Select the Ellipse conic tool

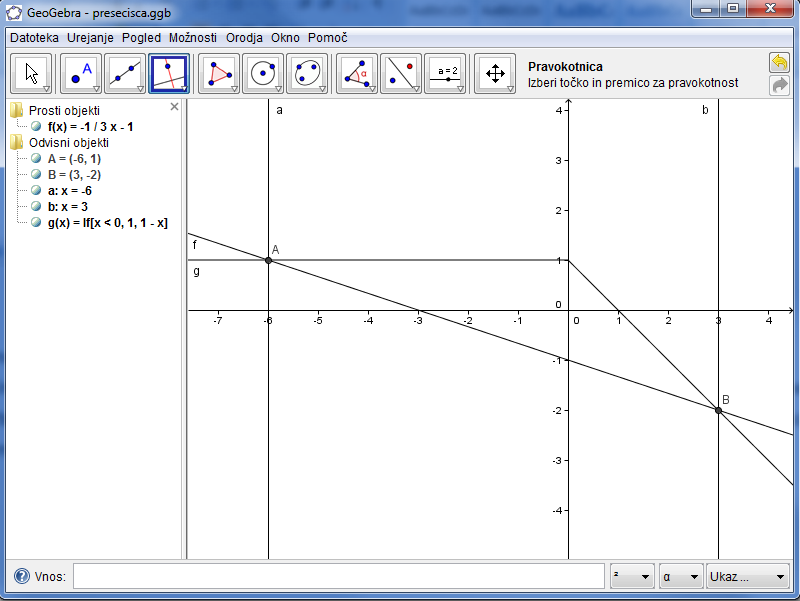[307, 73]
